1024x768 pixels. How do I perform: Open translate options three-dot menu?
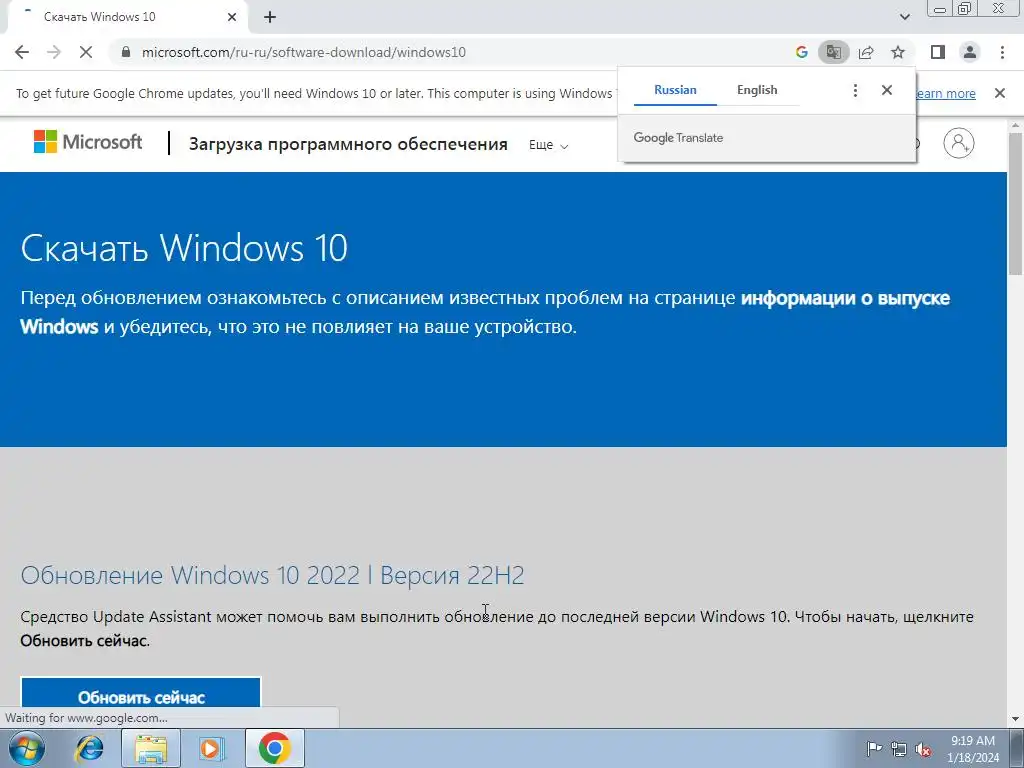click(x=855, y=90)
